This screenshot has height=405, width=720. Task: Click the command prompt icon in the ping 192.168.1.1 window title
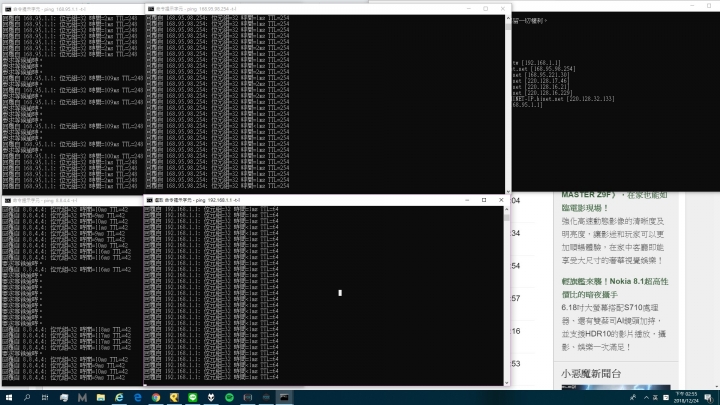(150, 200)
